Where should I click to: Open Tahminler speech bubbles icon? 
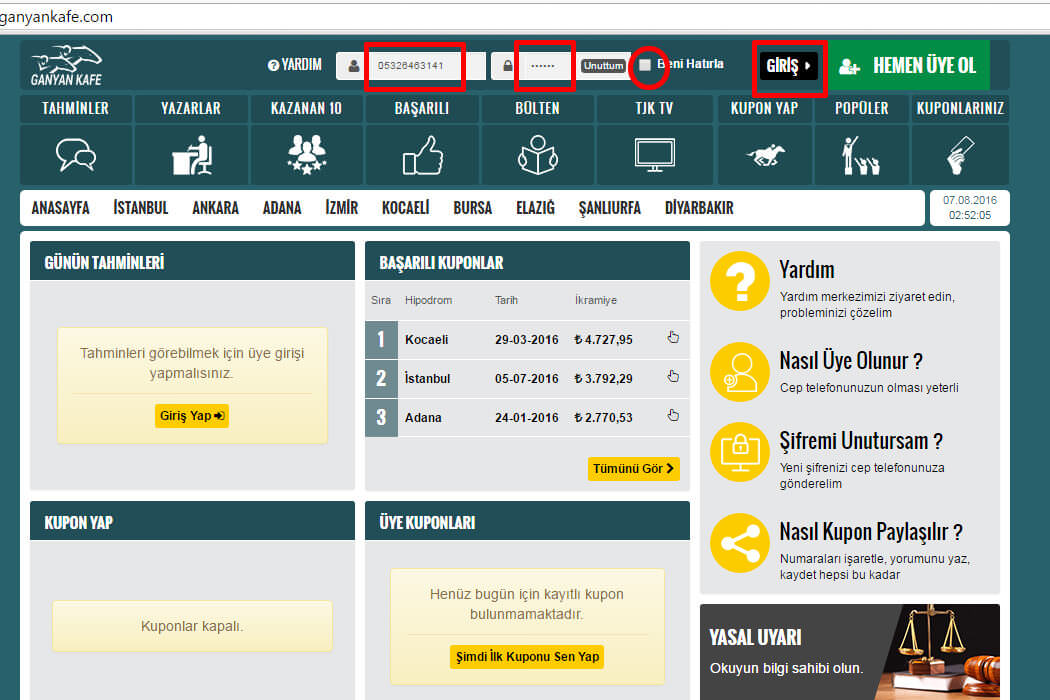coord(76,155)
